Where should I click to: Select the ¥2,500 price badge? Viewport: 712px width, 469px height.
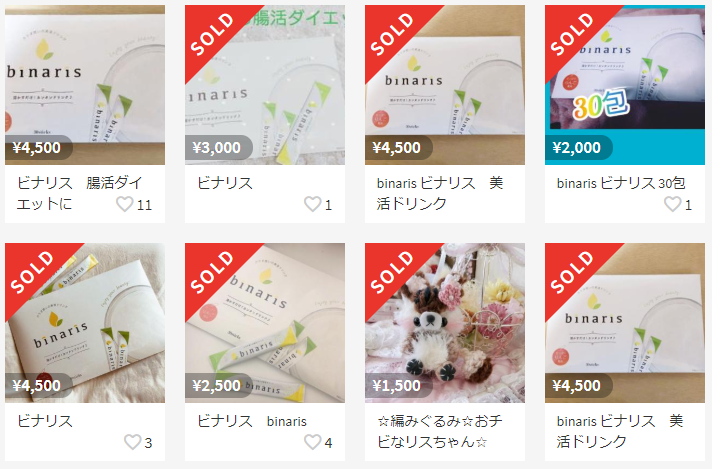(x=217, y=385)
